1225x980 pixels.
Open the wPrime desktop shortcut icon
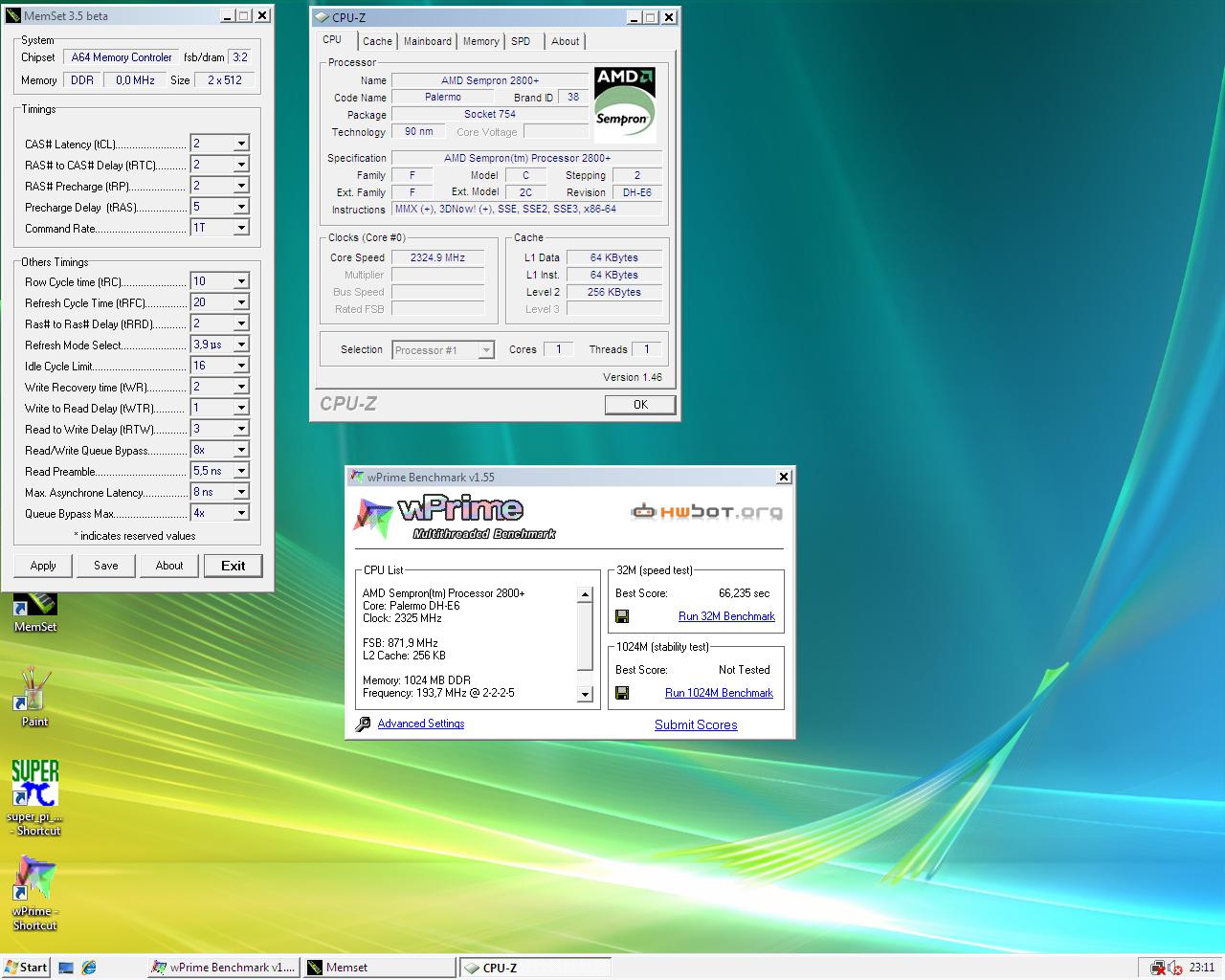pos(35,892)
